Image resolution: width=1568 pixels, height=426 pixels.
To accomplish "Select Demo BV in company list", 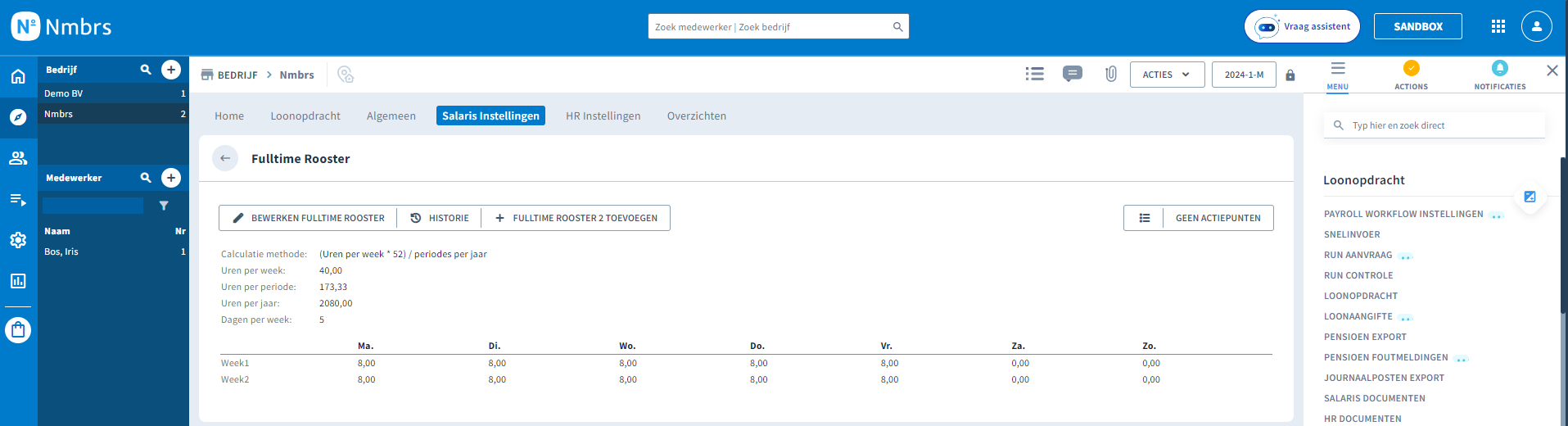I will 114,93.
